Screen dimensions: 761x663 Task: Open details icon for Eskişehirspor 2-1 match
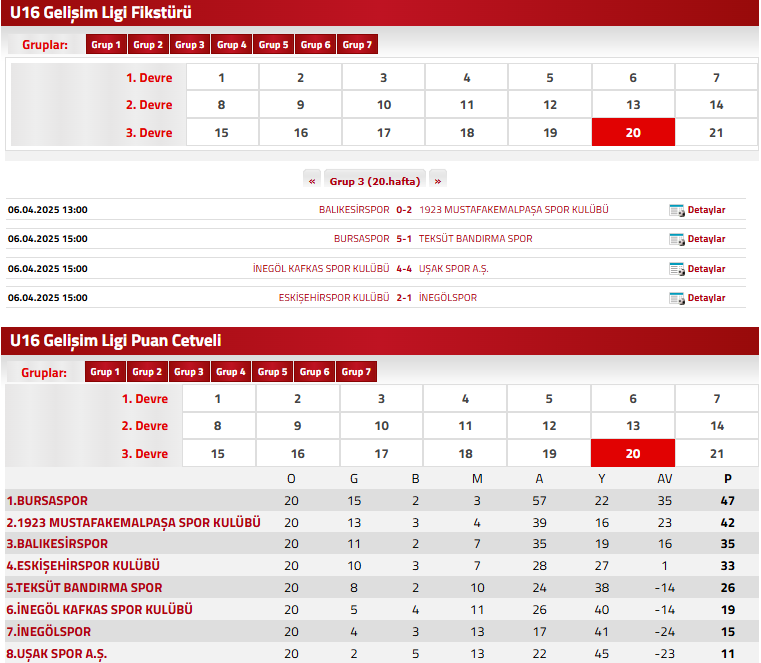click(x=677, y=298)
